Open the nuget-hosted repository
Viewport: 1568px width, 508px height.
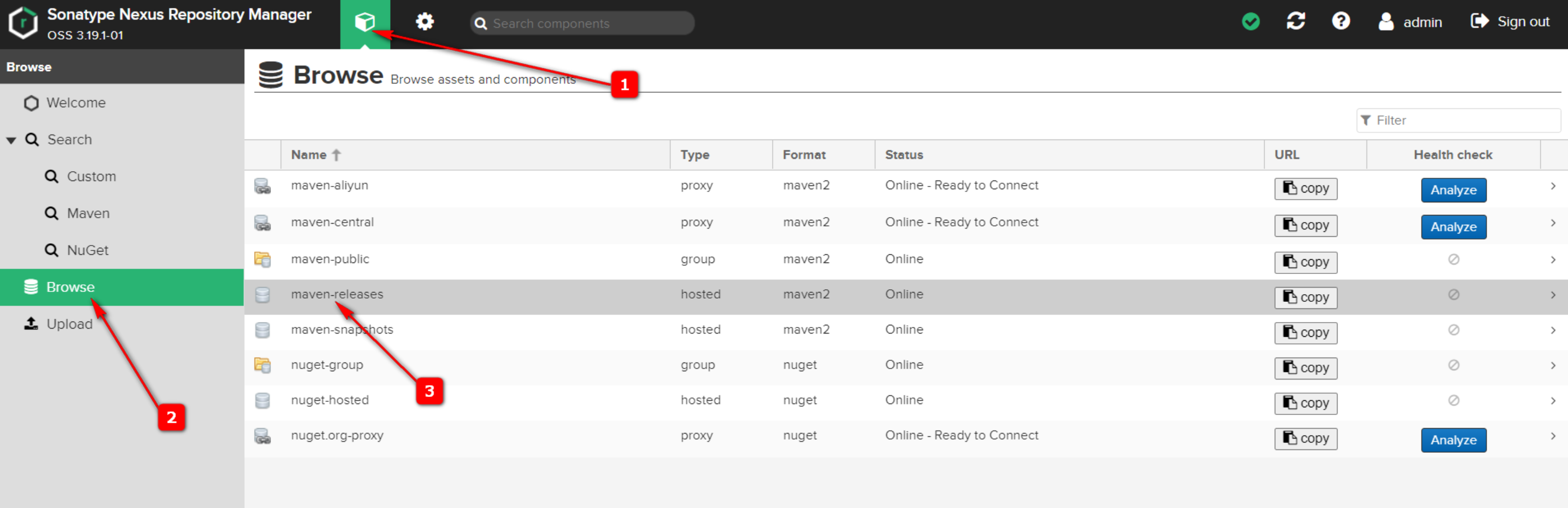point(330,400)
